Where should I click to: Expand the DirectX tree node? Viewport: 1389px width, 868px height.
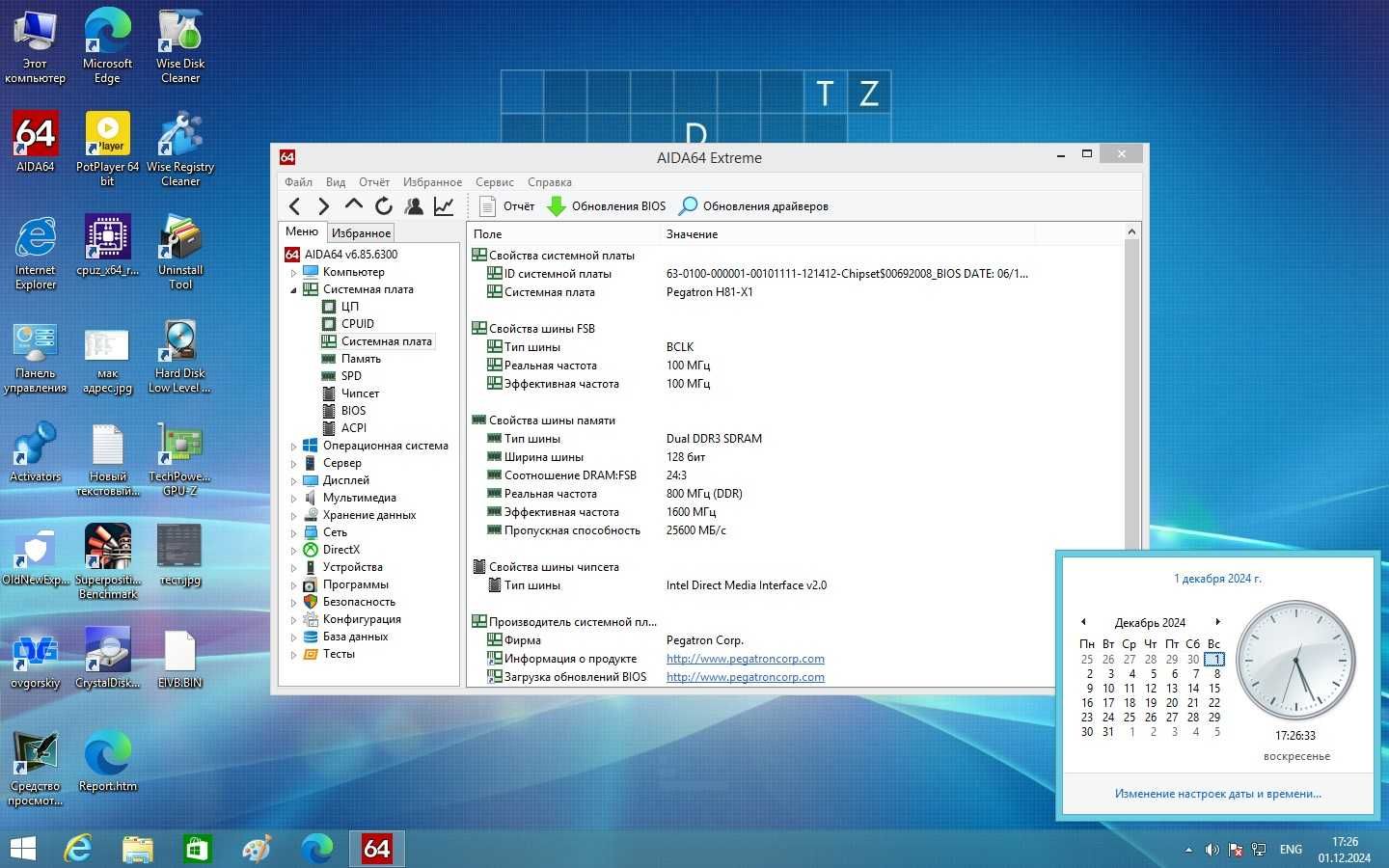point(293,551)
